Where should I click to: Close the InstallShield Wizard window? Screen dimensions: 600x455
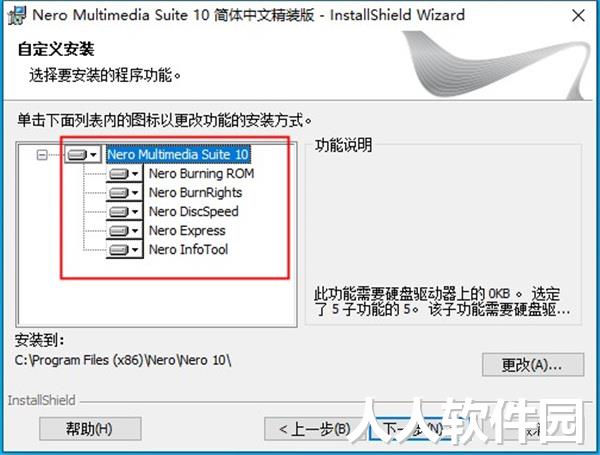[x=578, y=16]
